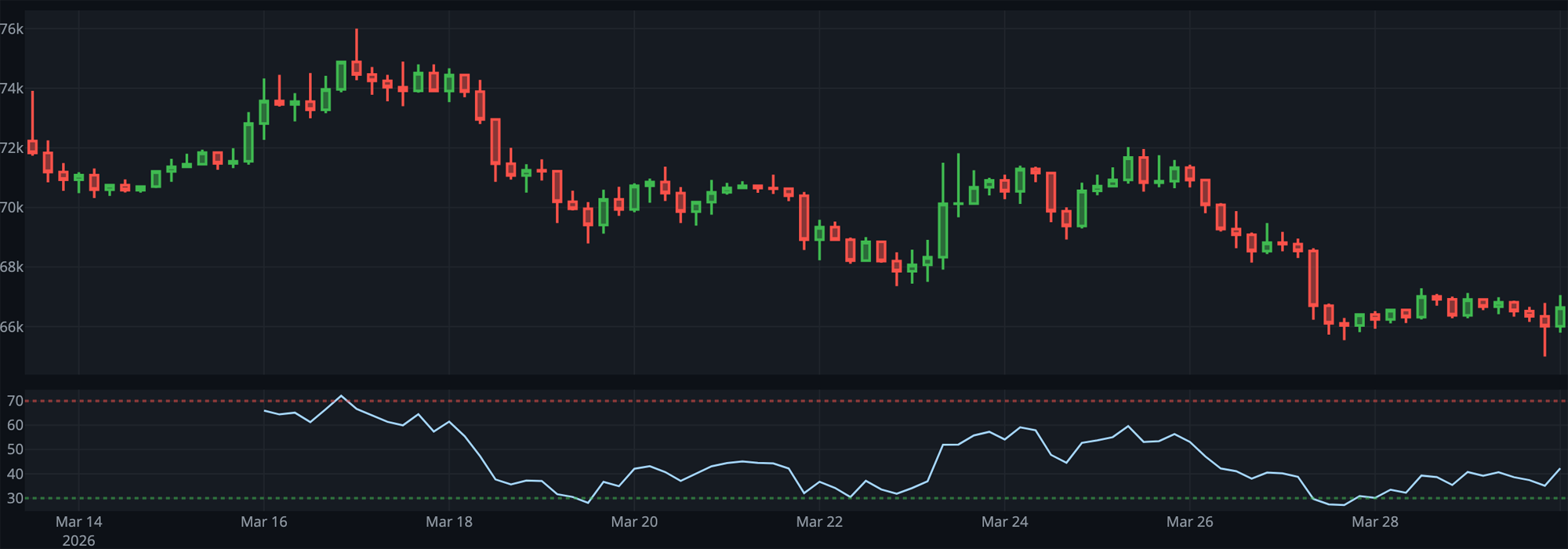This screenshot has height=549, width=1568.
Task: Click the 2026 year label
Action: point(78,540)
